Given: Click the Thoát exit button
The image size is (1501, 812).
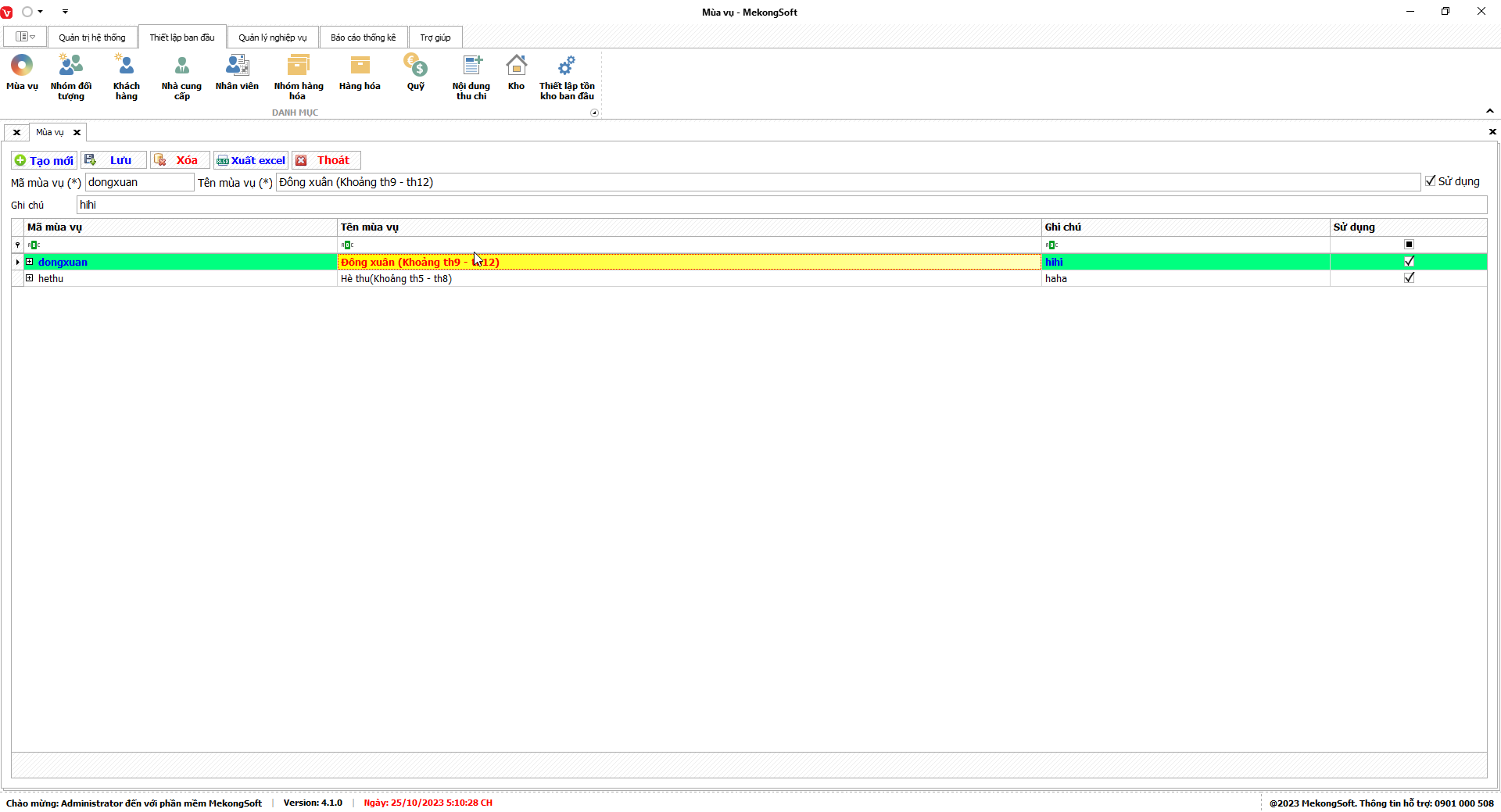Looking at the screenshot, I should [326, 160].
